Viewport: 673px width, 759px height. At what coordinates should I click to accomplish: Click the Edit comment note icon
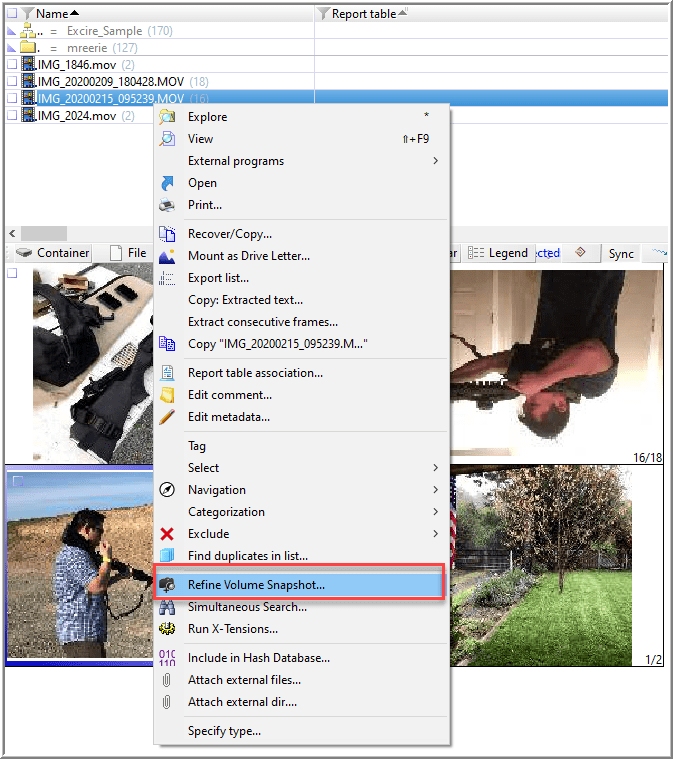(167, 395)
